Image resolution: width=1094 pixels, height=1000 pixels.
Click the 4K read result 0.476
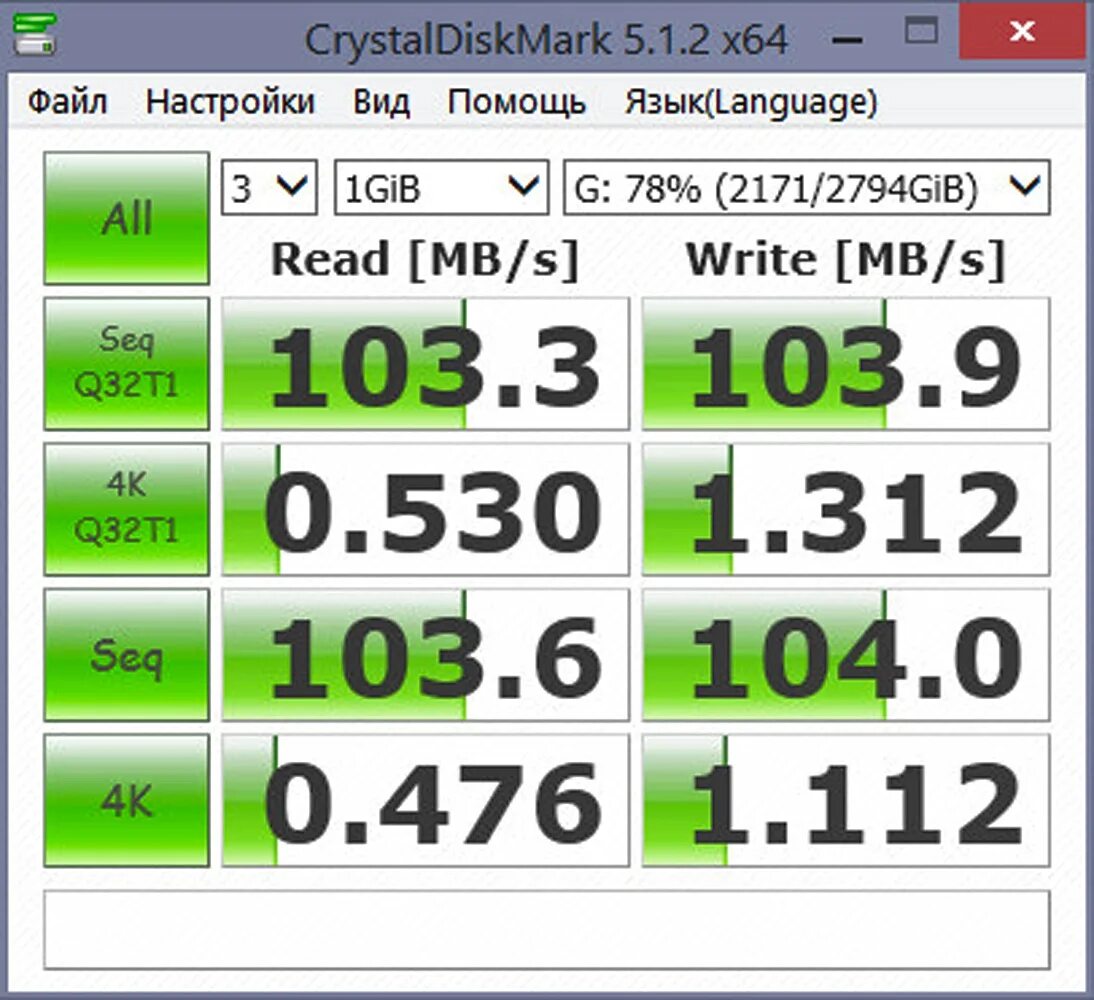[x=426, y=800]
